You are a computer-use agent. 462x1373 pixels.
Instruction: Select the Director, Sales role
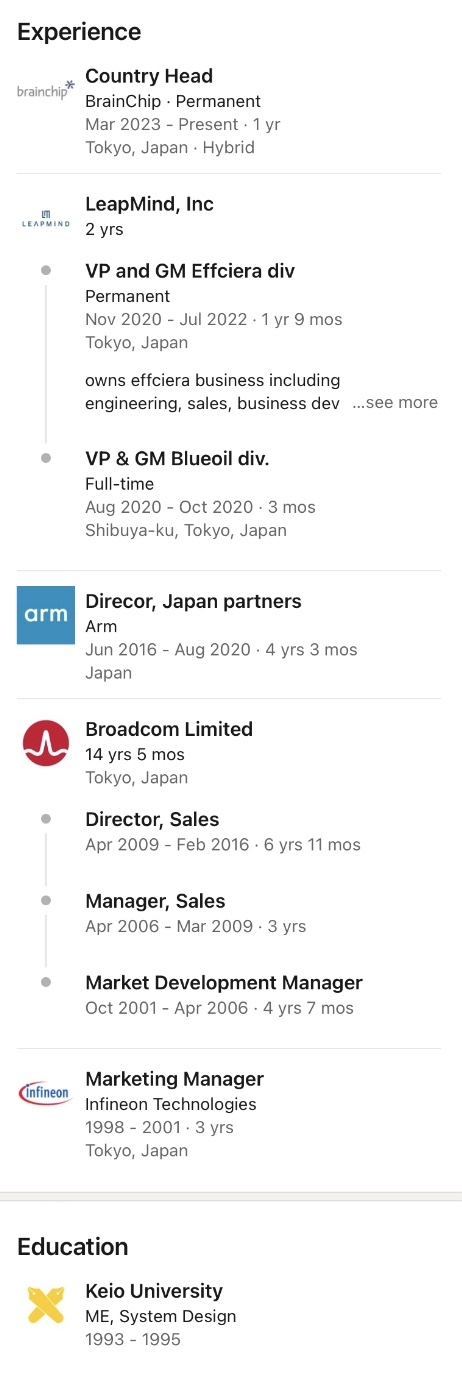point(152,820)
